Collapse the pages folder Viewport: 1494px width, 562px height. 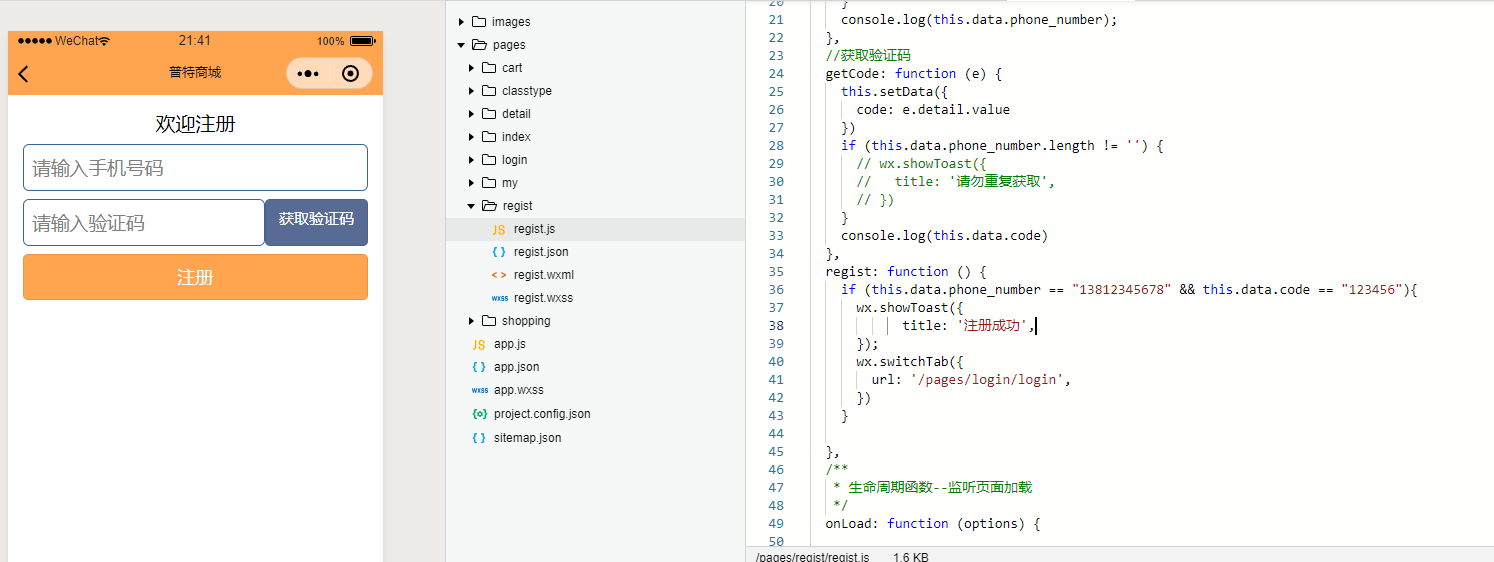[461, 45]
